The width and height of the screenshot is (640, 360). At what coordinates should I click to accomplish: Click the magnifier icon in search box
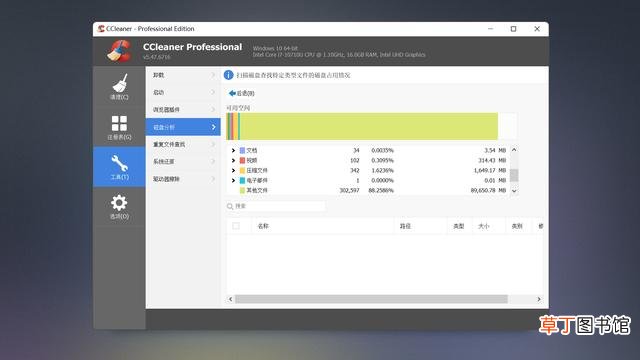click(230, 206)
